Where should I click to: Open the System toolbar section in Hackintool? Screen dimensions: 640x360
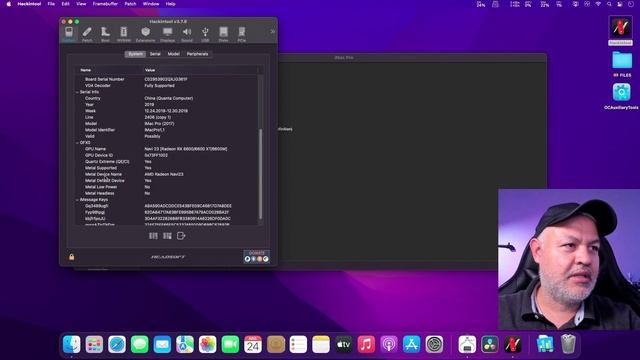pos(69,34)
